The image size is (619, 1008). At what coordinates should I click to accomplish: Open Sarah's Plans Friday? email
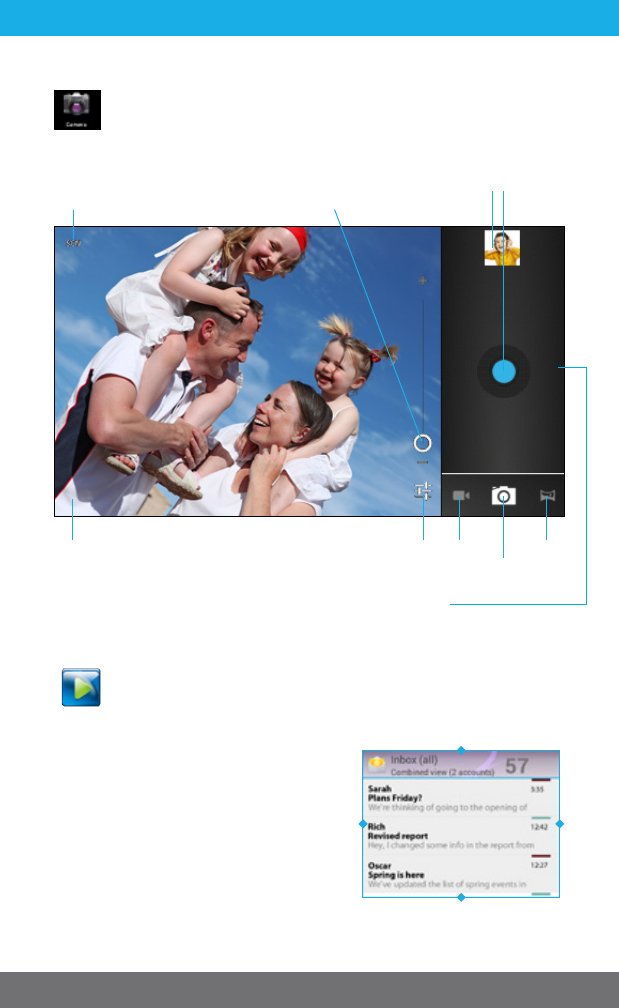[461, 797]
